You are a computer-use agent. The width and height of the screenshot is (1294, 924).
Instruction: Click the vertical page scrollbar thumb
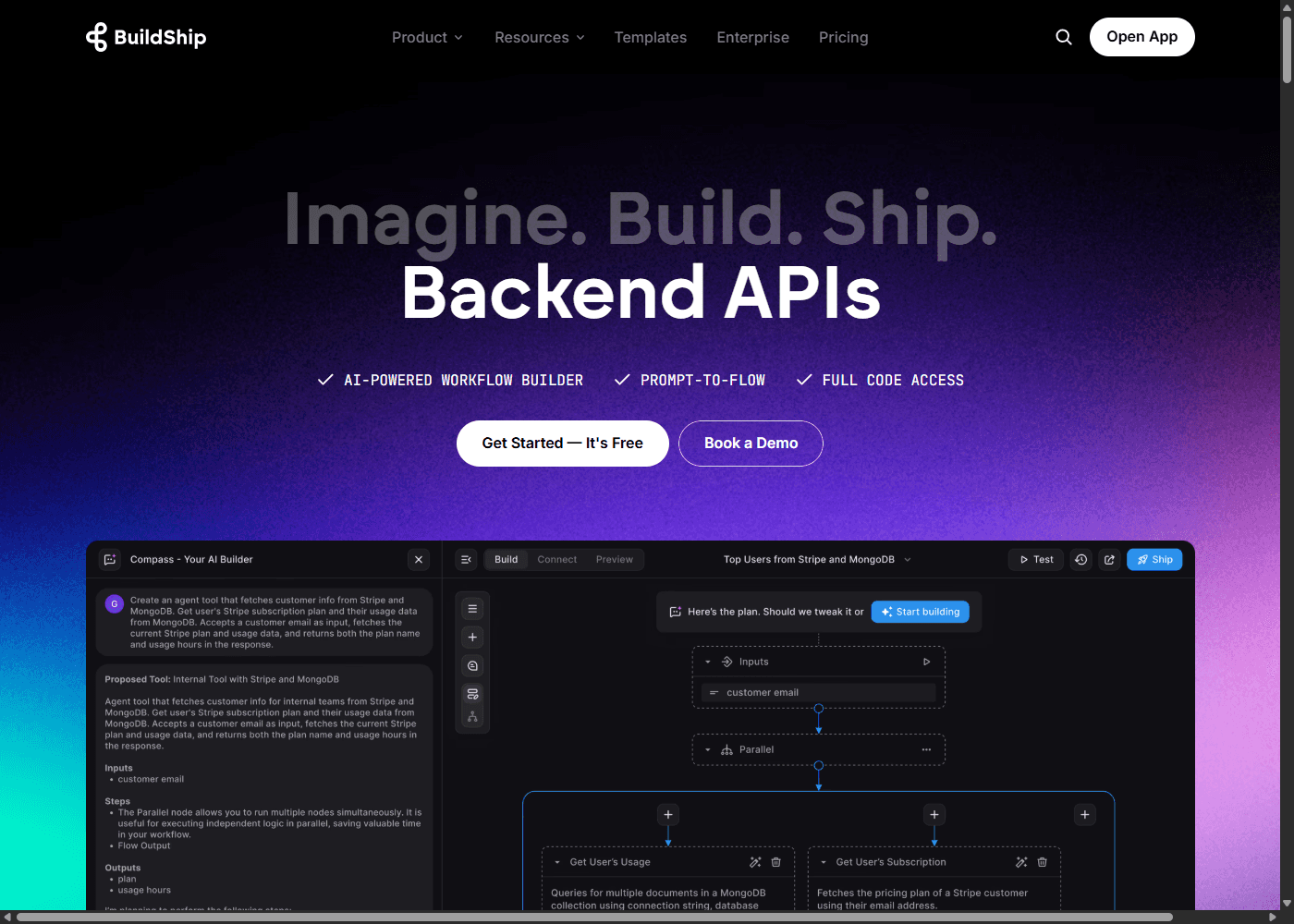pyautogui.click(x=1287, y=49)
